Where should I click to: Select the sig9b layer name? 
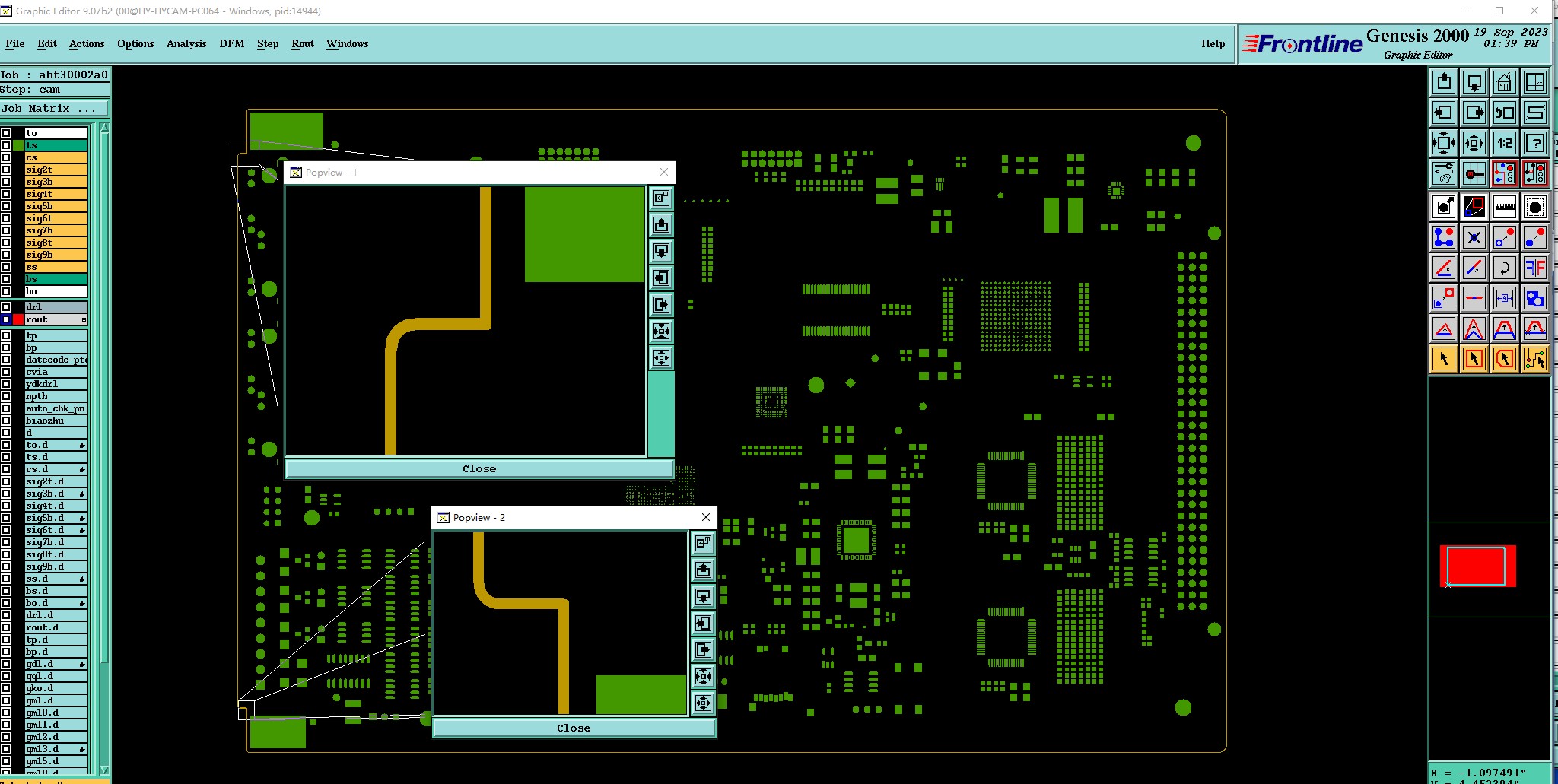coord(56,255)
